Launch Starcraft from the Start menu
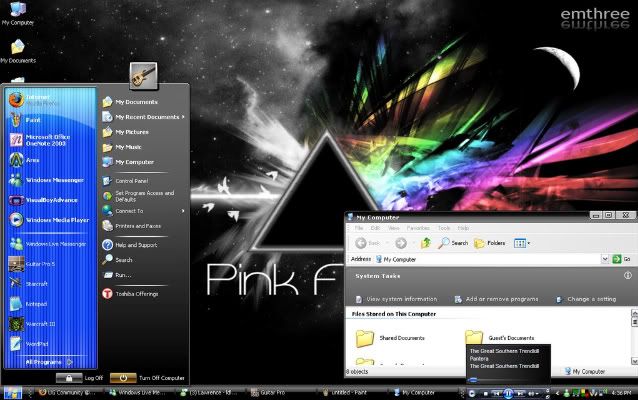Viewport: 638px width, 400px height. (x=51, y=284)
